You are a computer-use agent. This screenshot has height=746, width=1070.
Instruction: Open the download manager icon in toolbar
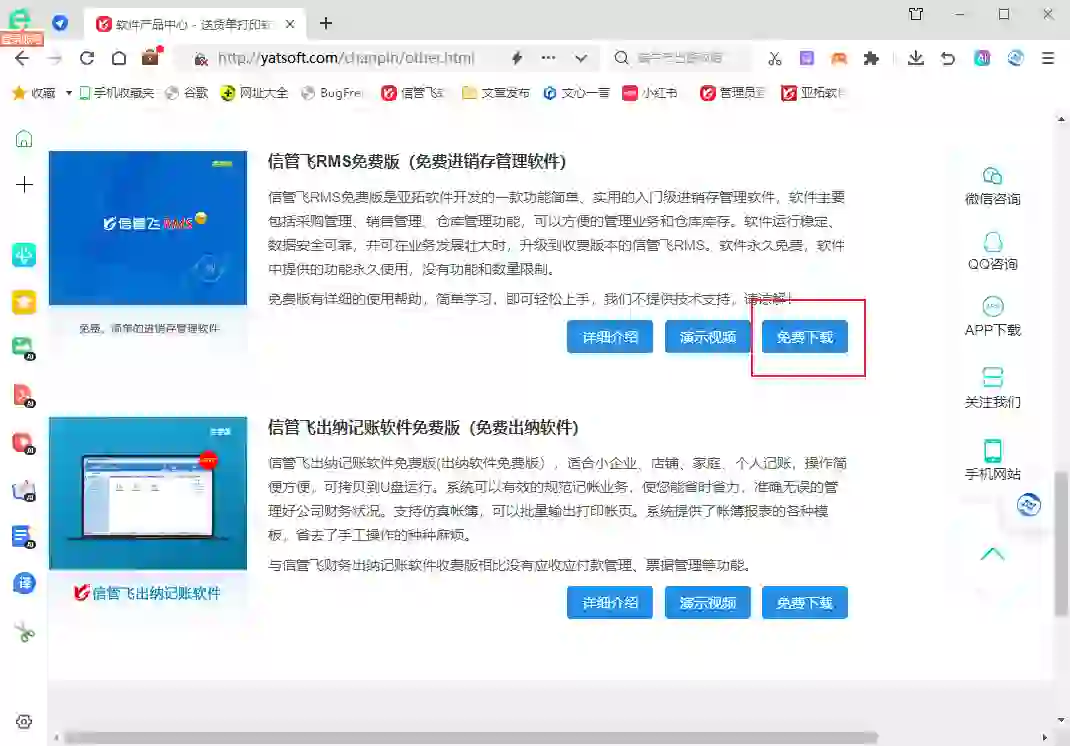pyautogui.click(x=915, y=59)
